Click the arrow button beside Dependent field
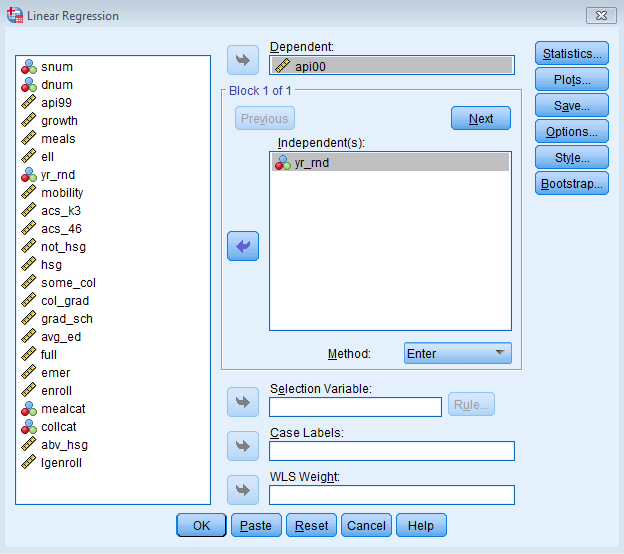Screen dimensions: 624x554 pos(243,60)
